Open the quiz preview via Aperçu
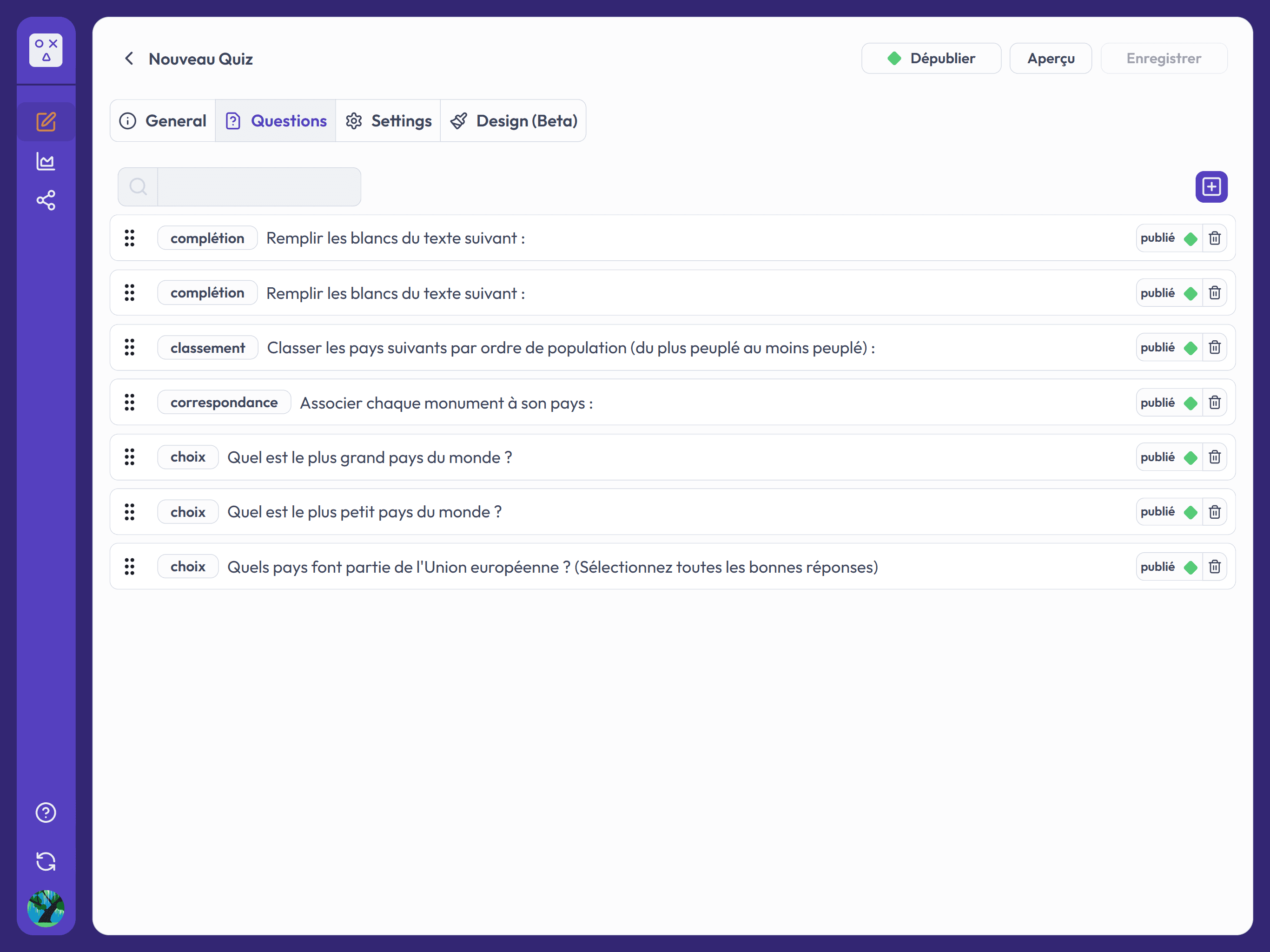 [x=1050, y=58]
